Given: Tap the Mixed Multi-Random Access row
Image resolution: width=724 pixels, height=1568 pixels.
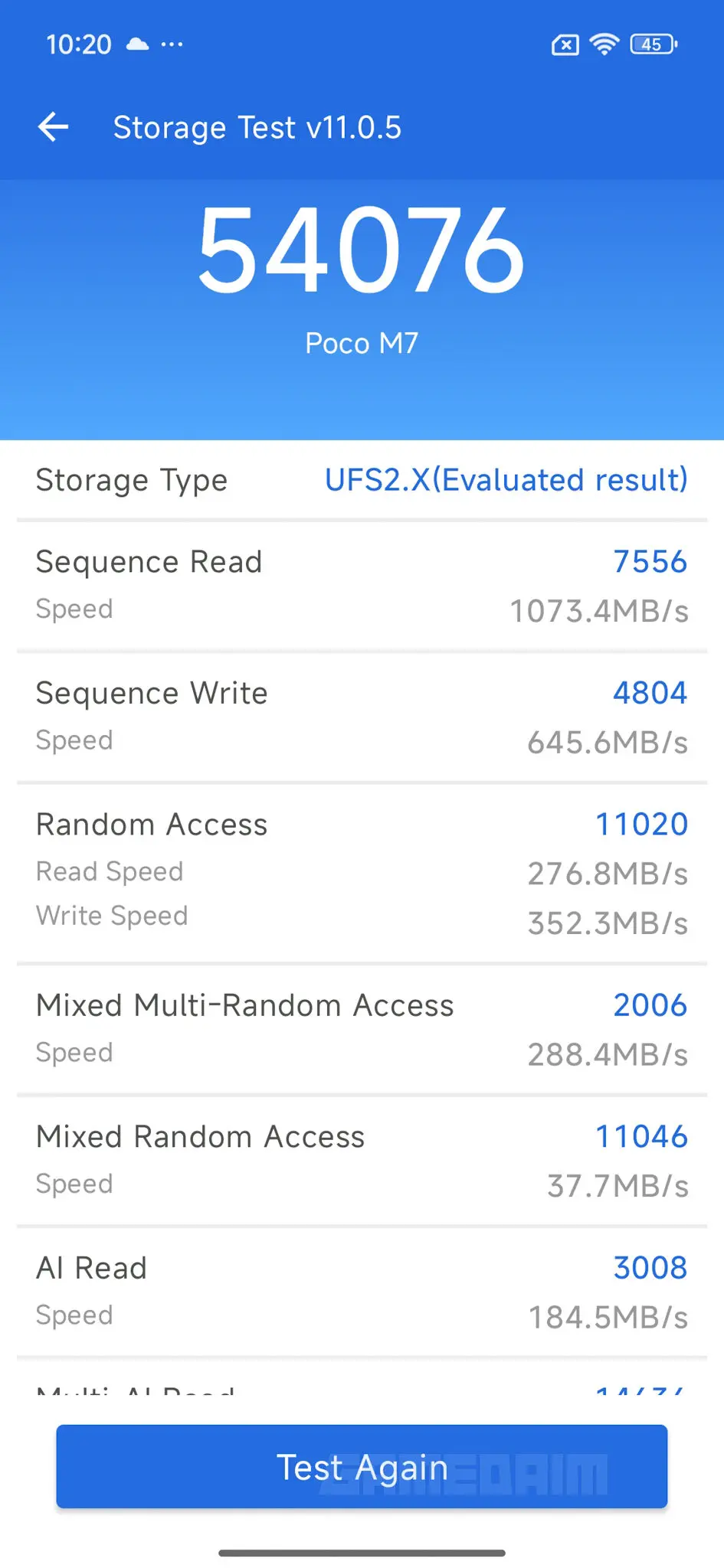Looking at the screenshot, I should coord(362,1030).
